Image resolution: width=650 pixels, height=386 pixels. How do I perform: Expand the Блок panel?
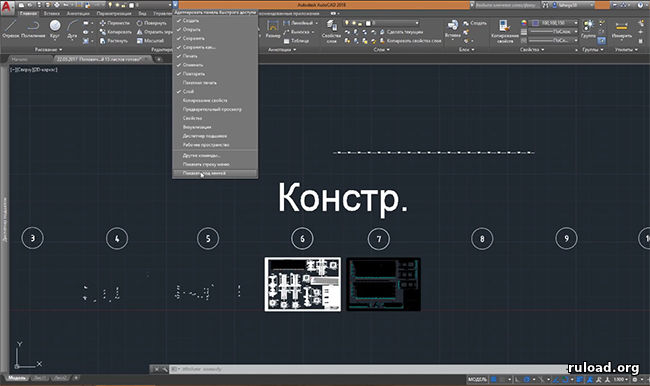[x=466, y=50]
